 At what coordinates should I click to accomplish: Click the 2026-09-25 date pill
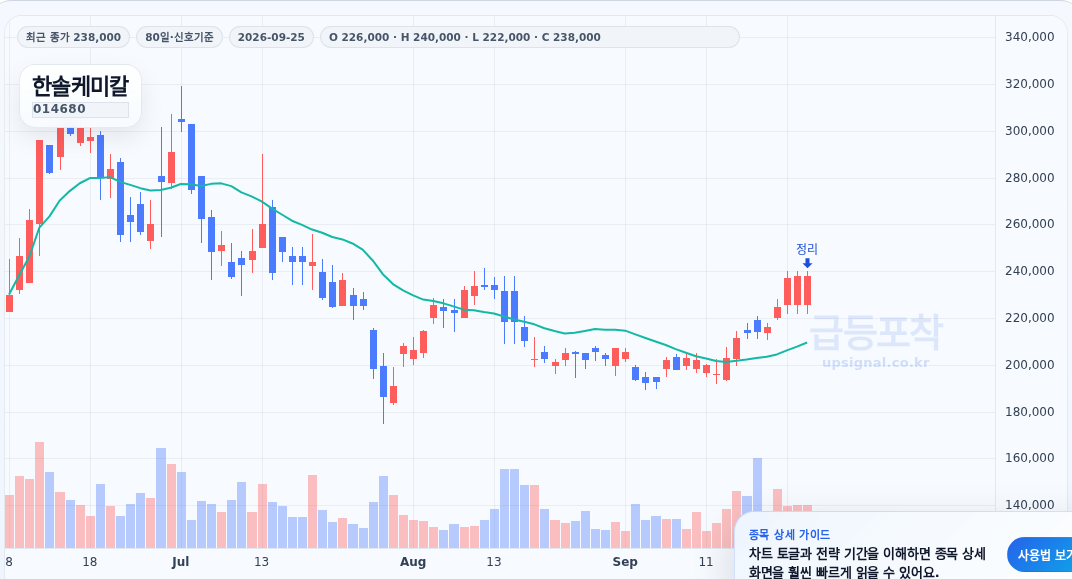271,37
